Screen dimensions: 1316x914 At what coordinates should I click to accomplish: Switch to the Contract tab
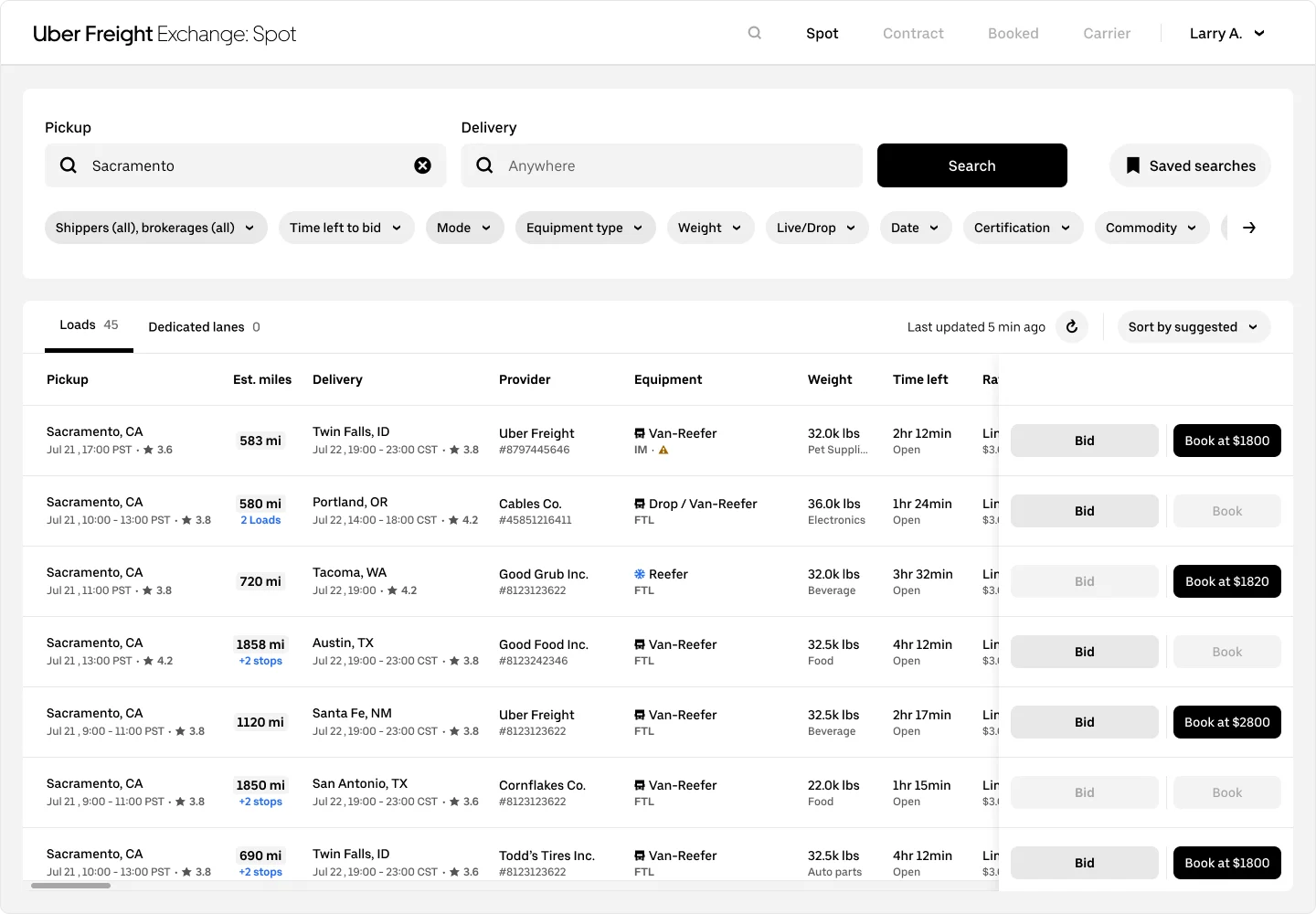coord(913,33)
